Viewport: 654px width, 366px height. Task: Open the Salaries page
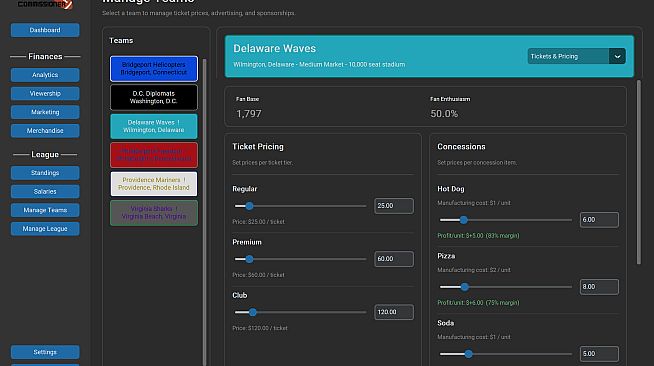coord(45,191)
